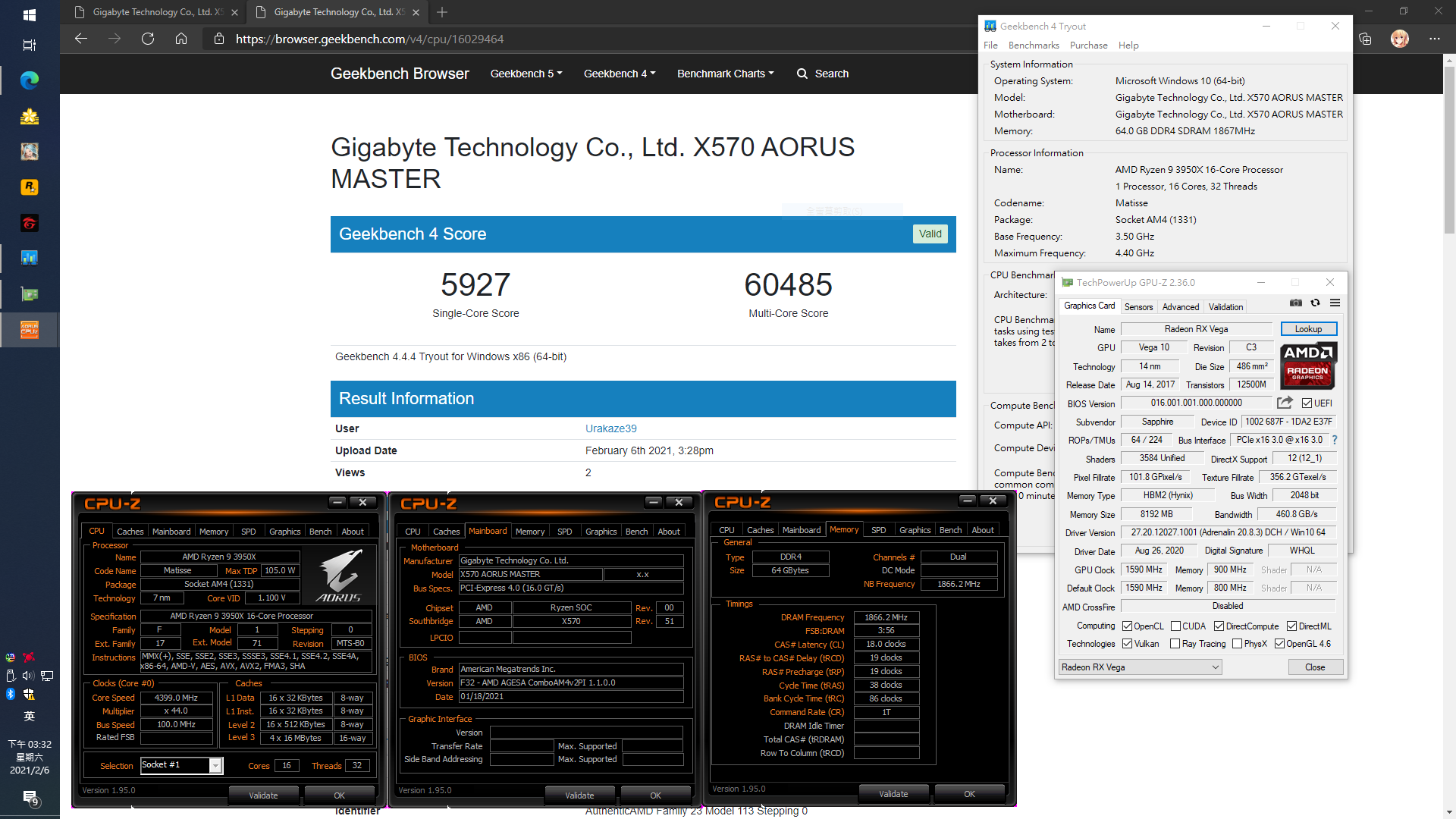Open the Radeon RX Vega GPU selector dropdown
This screenshot has width=1456, height=819.
(x=1140, y=667)
